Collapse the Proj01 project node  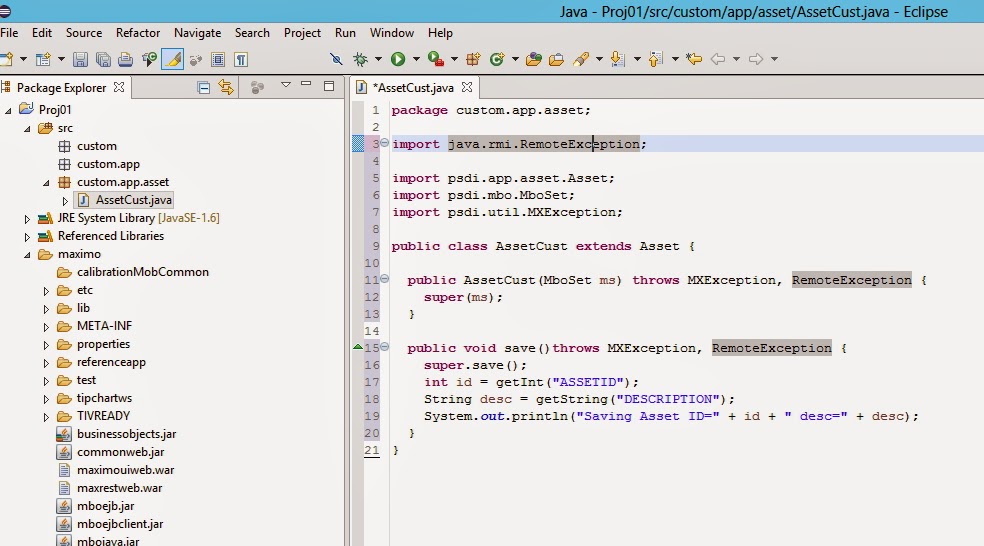(x=8, y=110)
